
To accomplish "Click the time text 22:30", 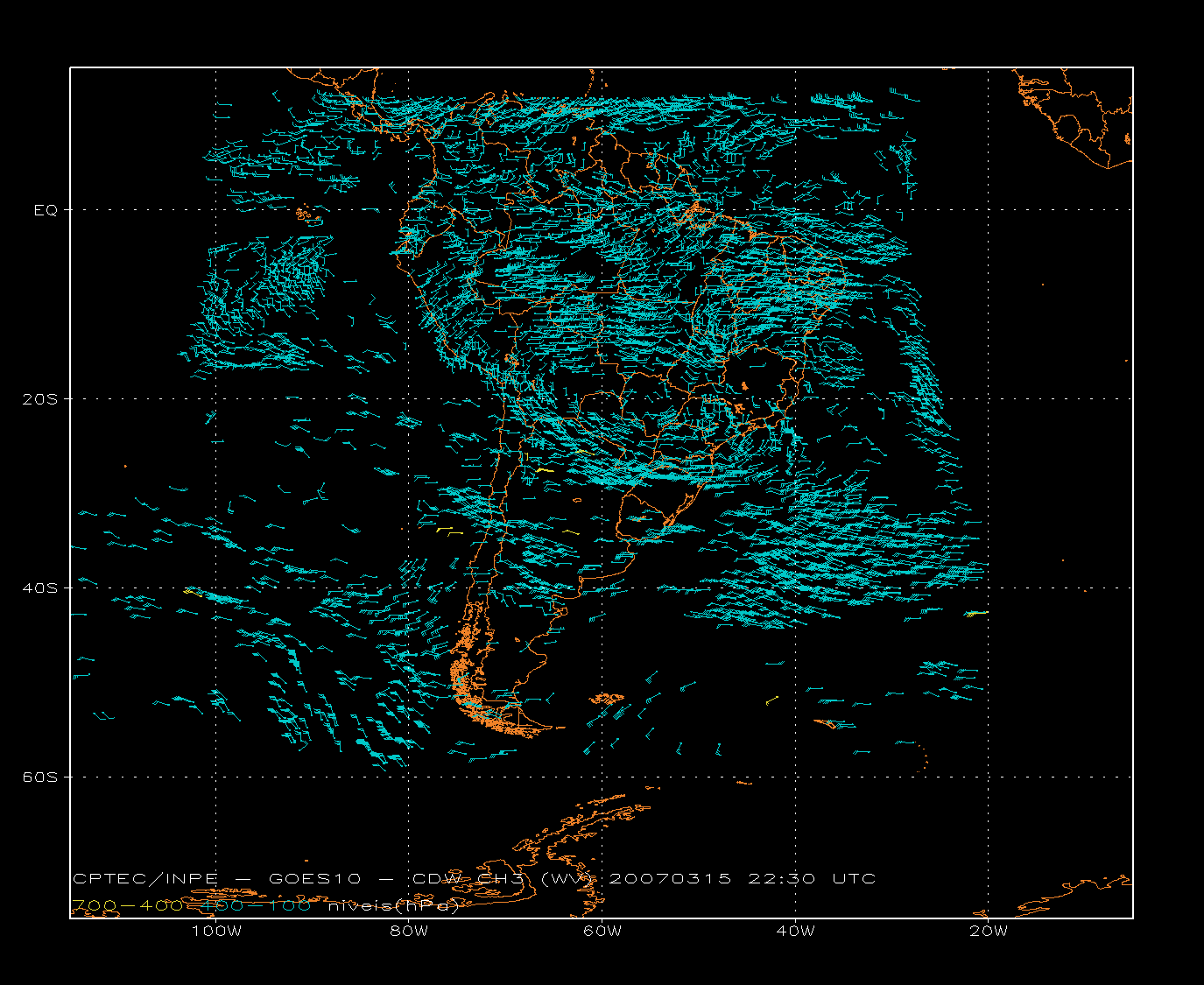I will tap(782, 879).
